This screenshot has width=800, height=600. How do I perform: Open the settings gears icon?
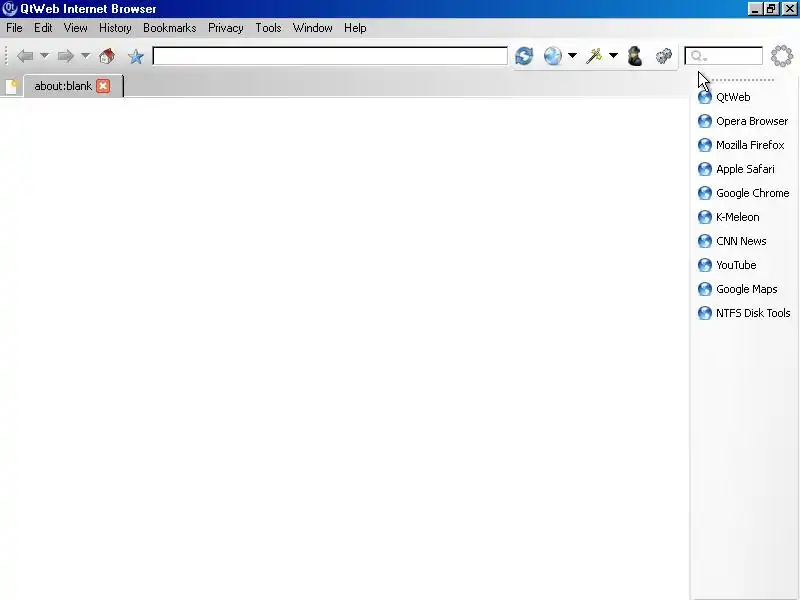point(663,56)
